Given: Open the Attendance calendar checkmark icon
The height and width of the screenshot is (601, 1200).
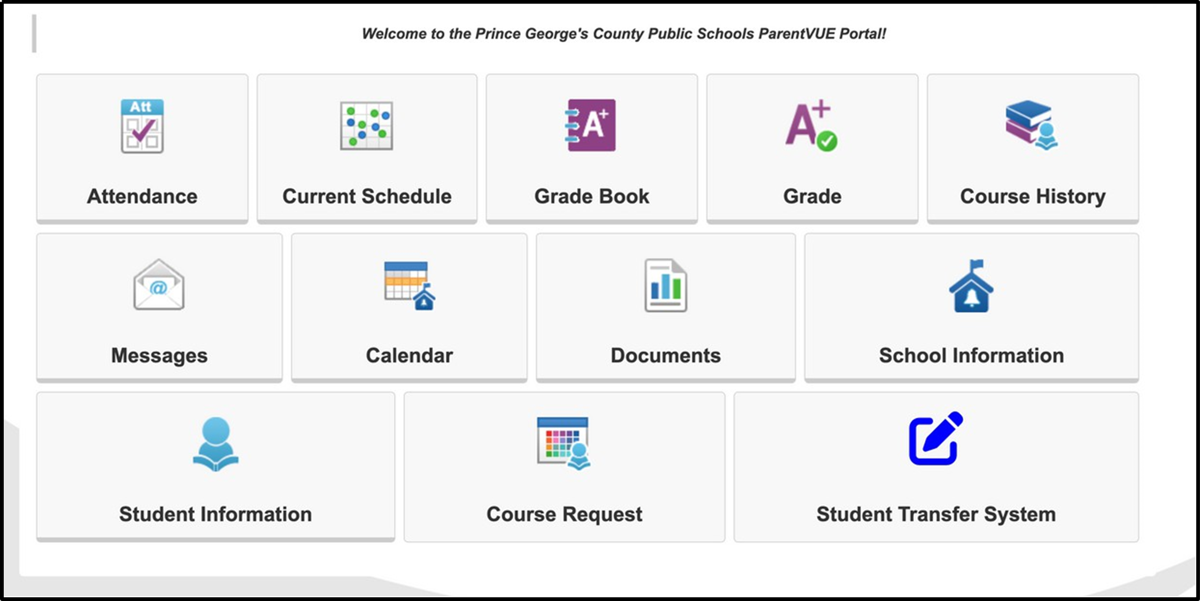Looking at the screenshot, I should 141,125.
